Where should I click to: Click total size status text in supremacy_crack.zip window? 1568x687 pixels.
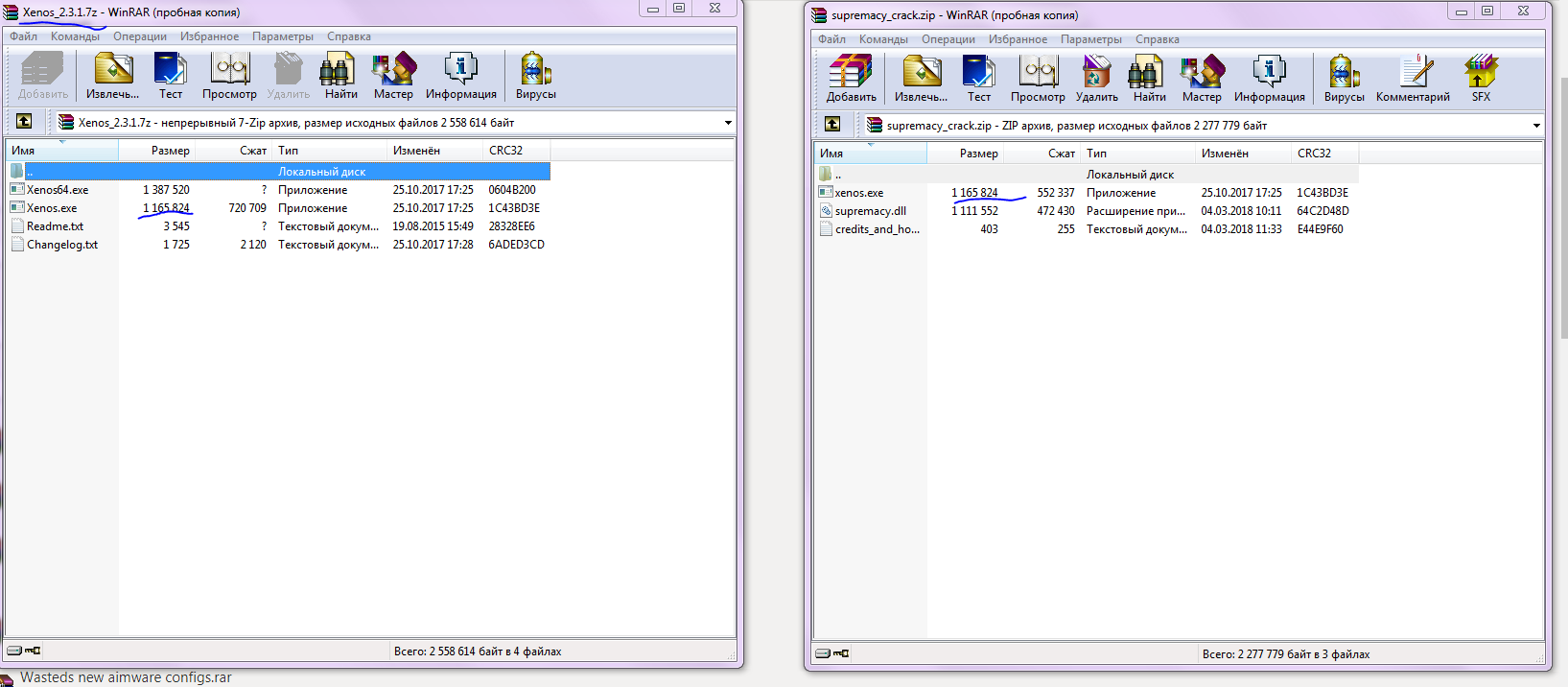(x=1286, y=654)
